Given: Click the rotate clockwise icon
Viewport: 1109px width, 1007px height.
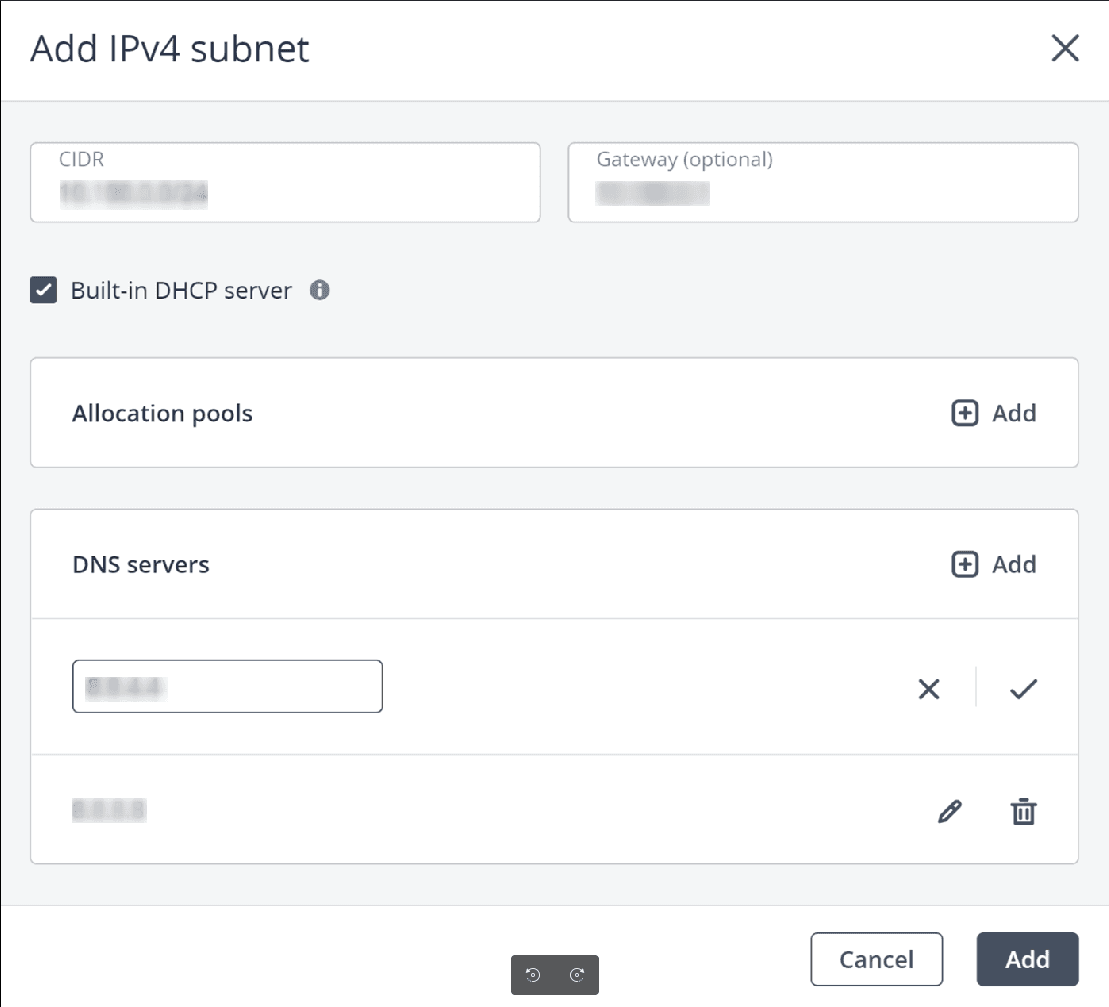Looking at the screenshot, I should pos(577,975).
